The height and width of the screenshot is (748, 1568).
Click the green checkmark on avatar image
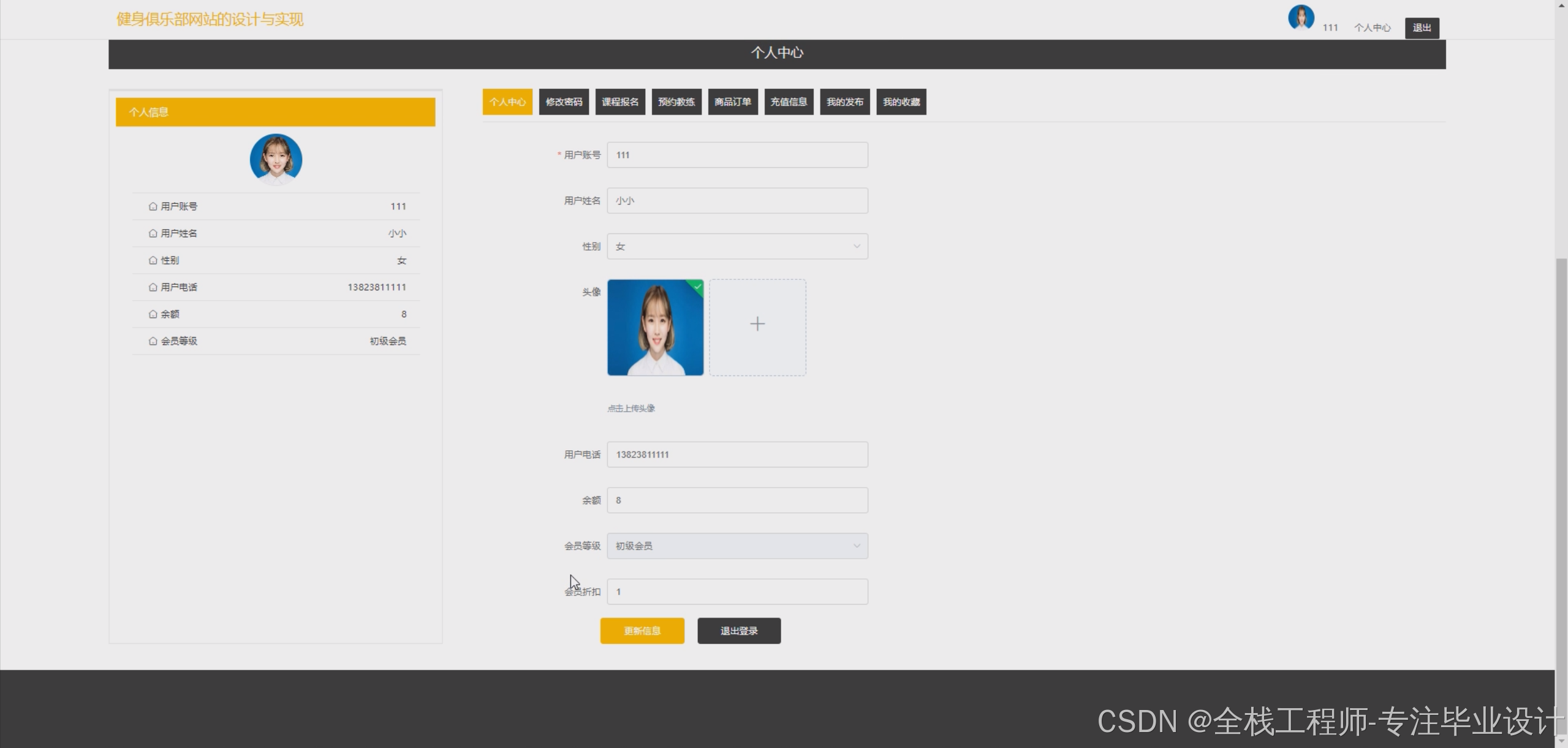coord(697,286)
